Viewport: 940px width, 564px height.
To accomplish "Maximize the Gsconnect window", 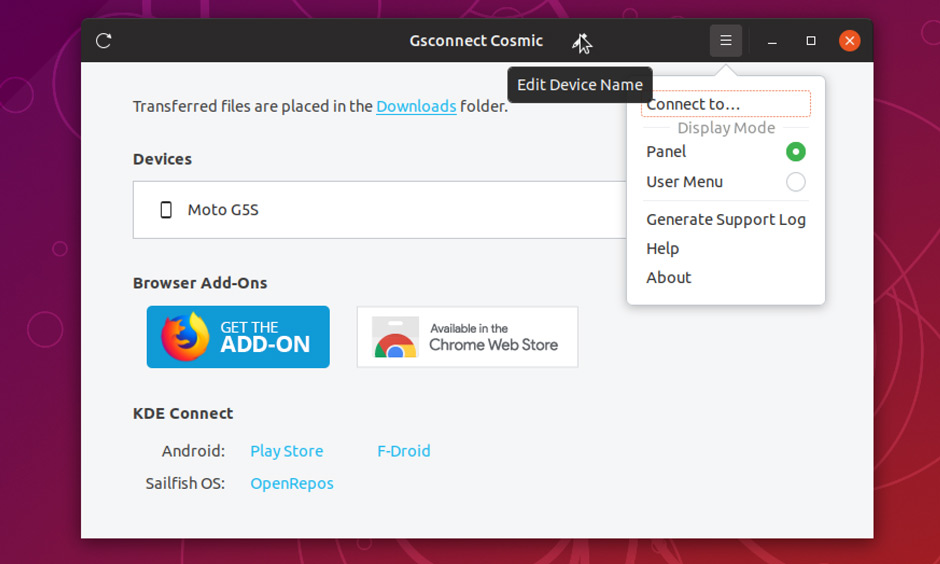I will pyautogui.click(x=811, y=41).
